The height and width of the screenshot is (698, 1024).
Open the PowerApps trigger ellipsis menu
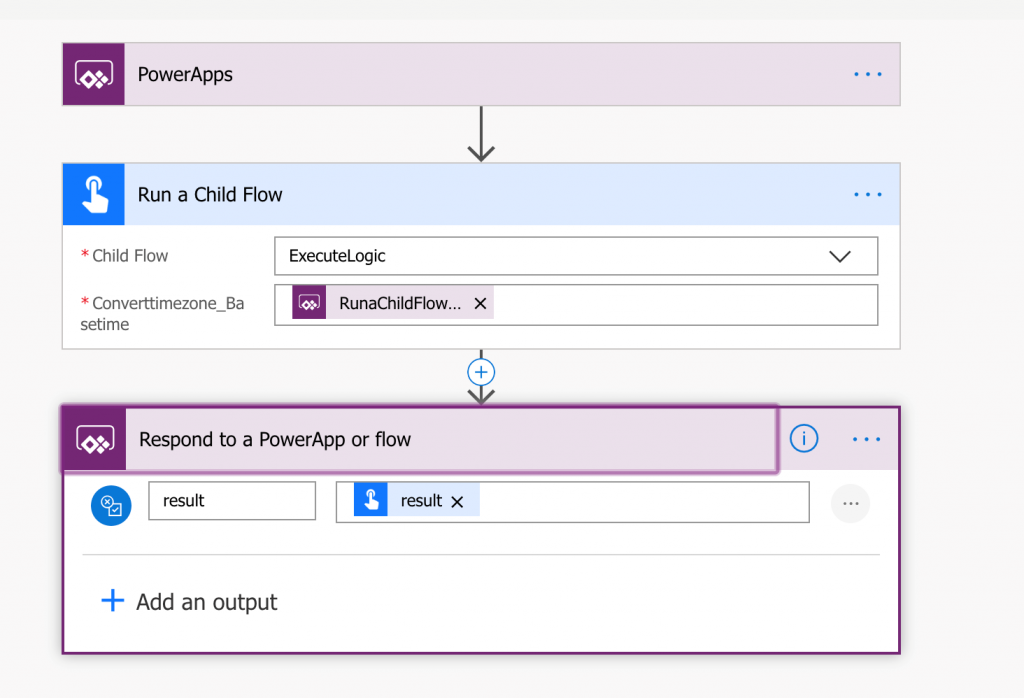866,73
